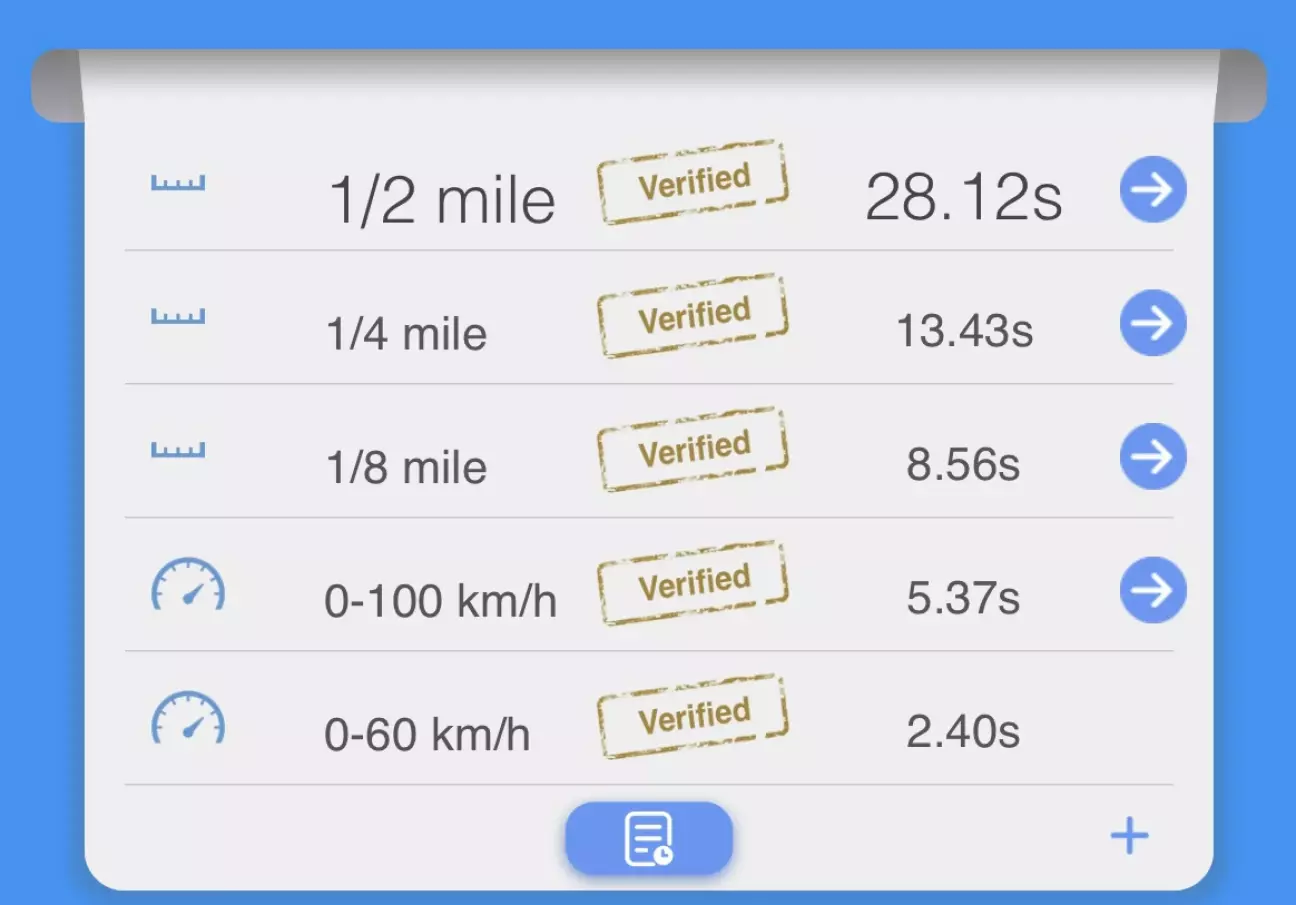Open the 1/4 mile result arrow
1296x905 pixels.
click(x=1152, y=323)
